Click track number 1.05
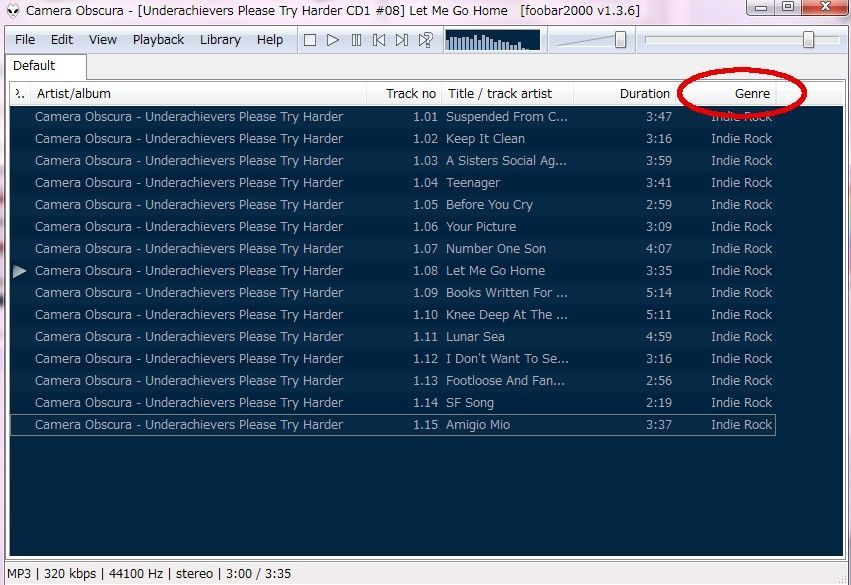 (x=426, y=205)
